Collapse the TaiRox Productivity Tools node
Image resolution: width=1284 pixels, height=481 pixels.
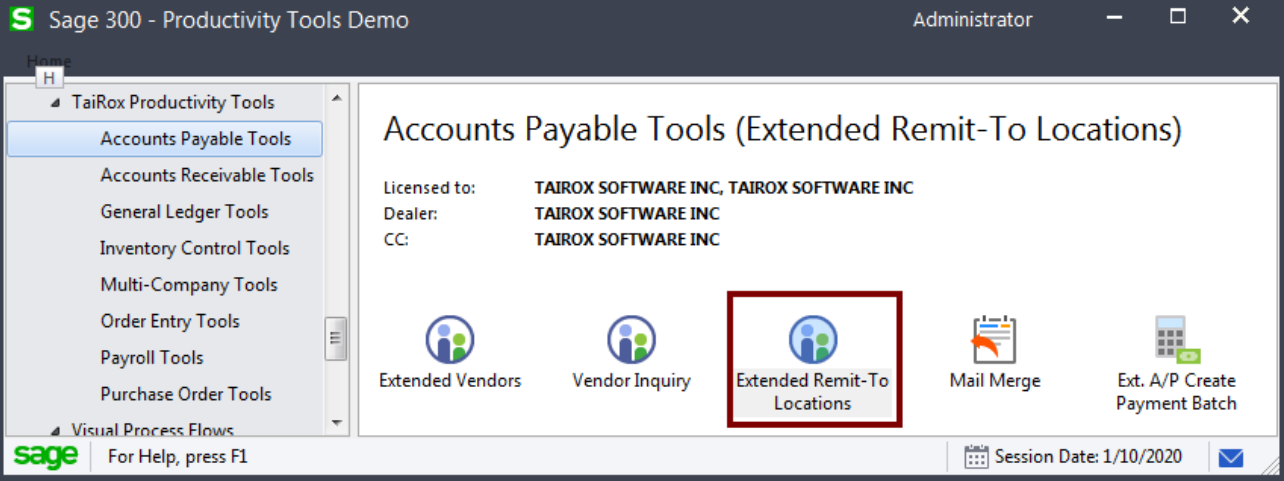[x=55, y=103]
